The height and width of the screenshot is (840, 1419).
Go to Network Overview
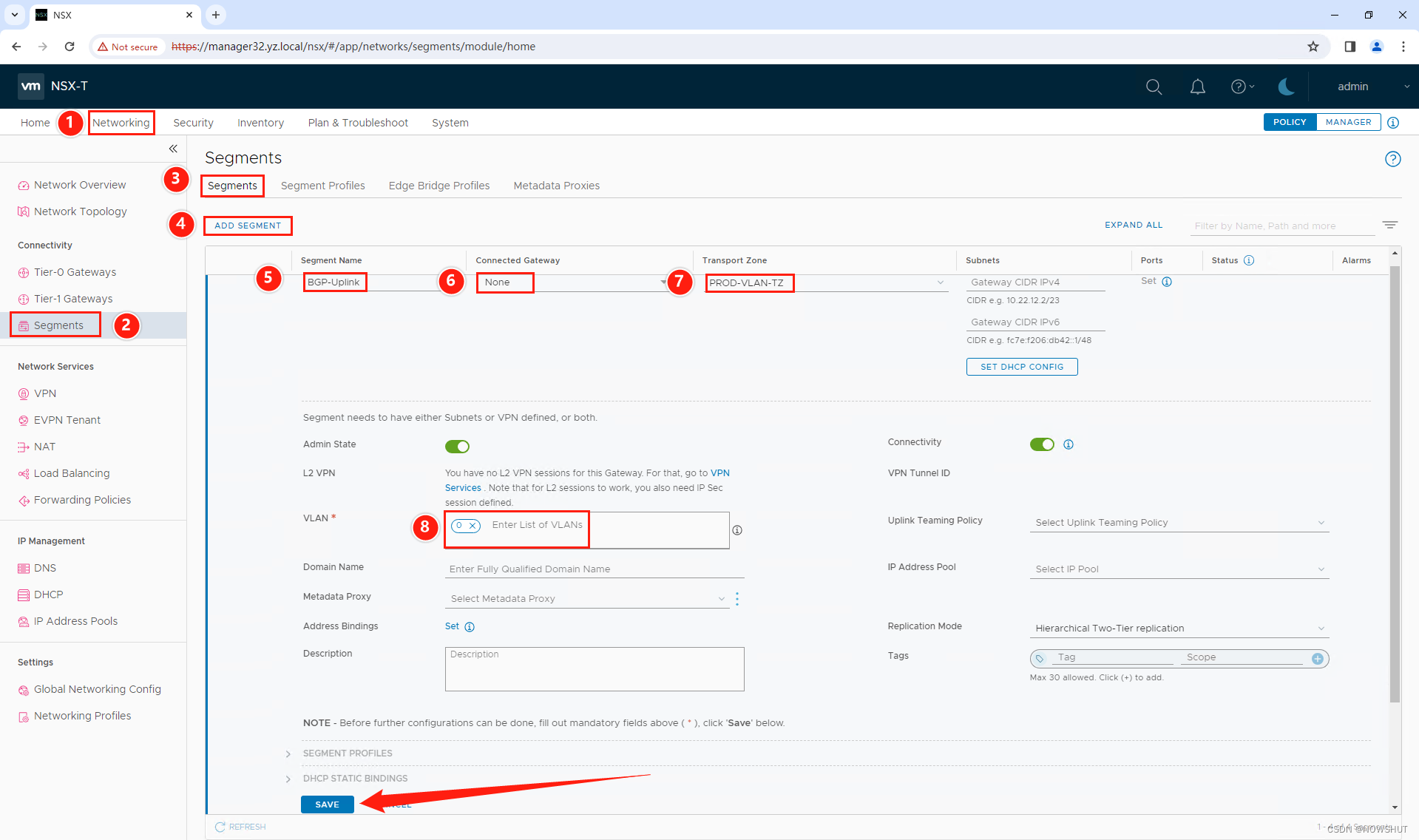tap(80, 185)
